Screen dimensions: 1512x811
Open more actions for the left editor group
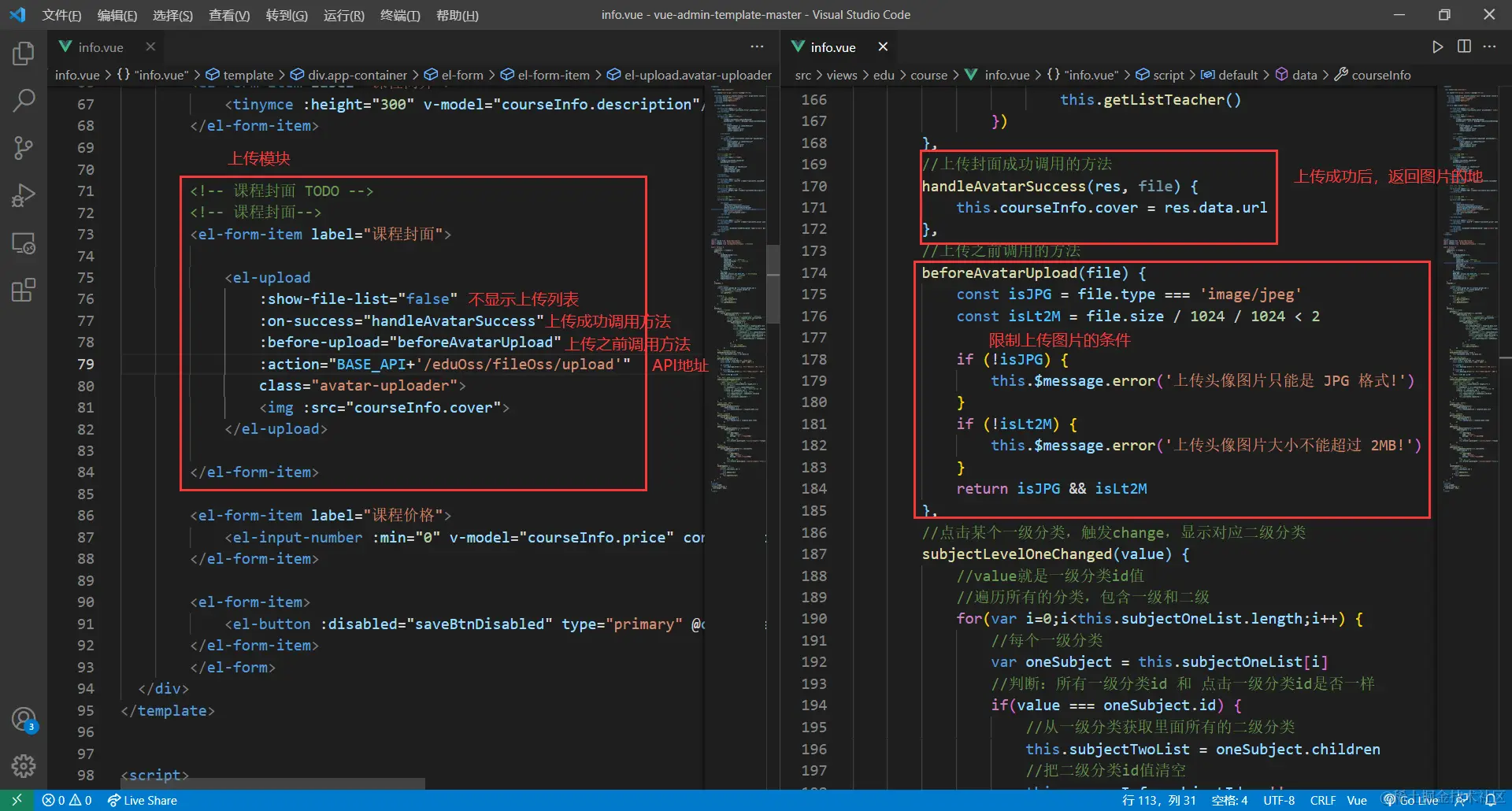pyautogui.click(x=757, y=47)
